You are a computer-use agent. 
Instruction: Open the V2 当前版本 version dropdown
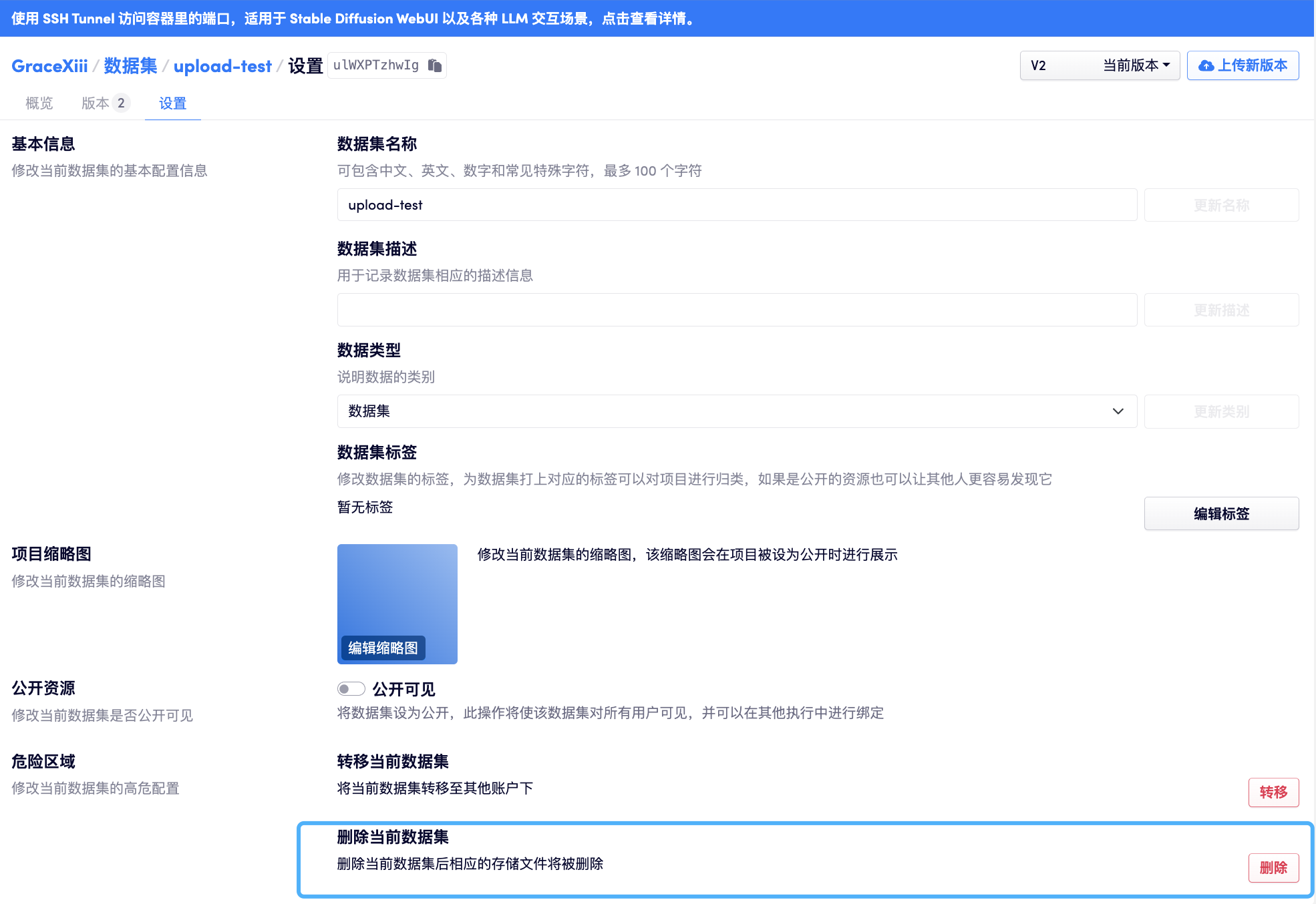tap(1099, 65)
